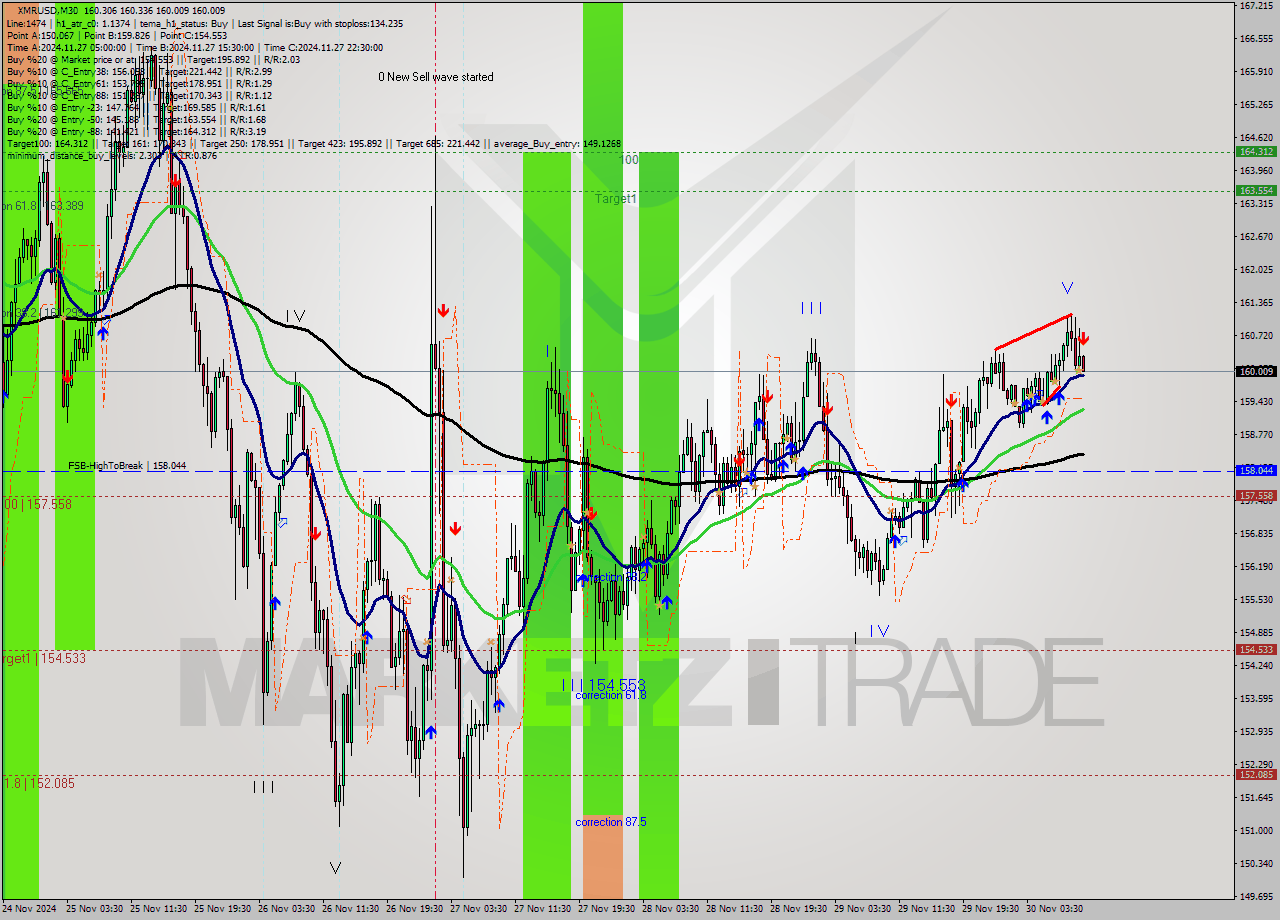Click the red price tag 157.558
The width and height of the screenshot is (1280, 920).
click(x=1256, y=495)
